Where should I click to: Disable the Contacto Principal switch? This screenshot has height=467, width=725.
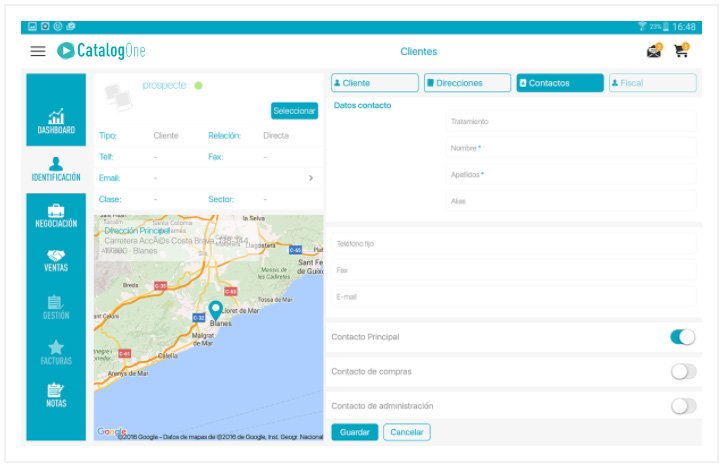click(x=683, y=337)
